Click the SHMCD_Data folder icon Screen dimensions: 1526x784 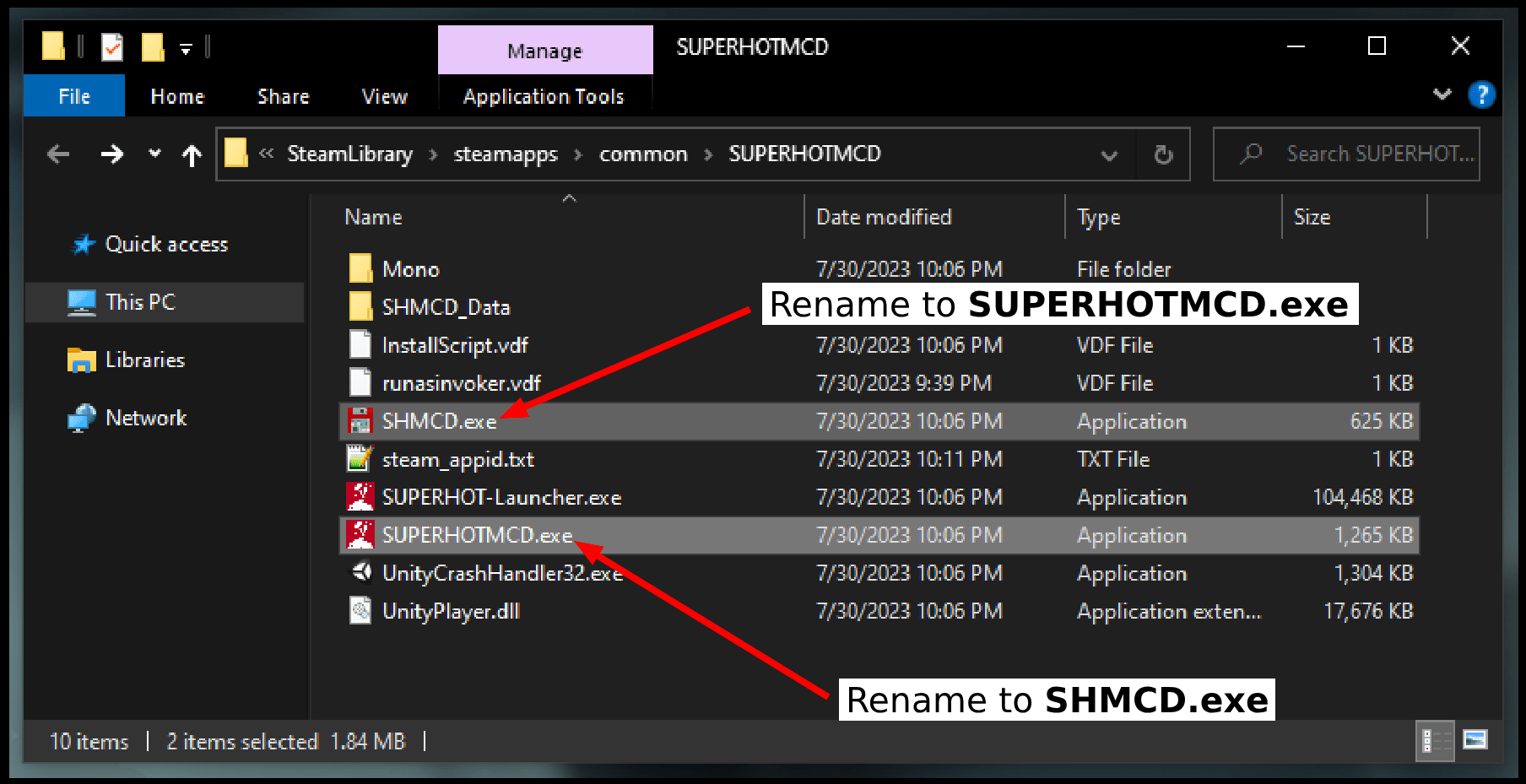click(x=360, y=306)
